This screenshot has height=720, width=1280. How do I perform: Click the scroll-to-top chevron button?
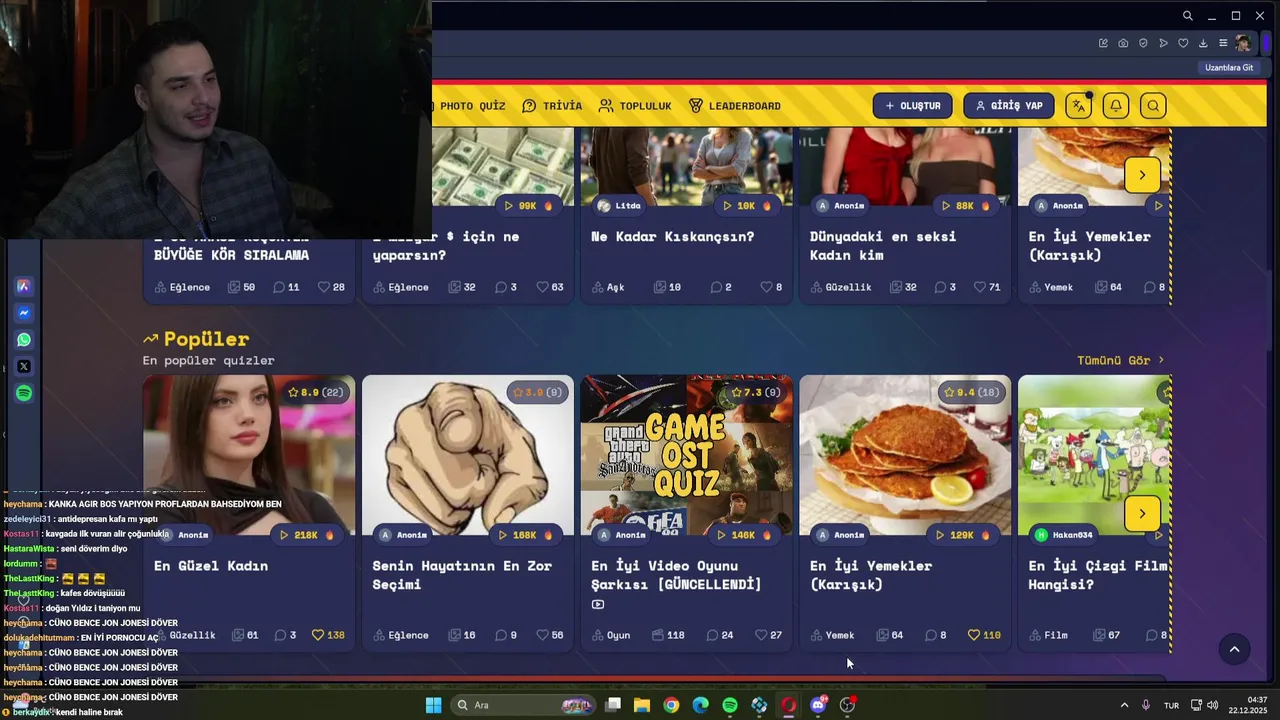(1234, 650)
